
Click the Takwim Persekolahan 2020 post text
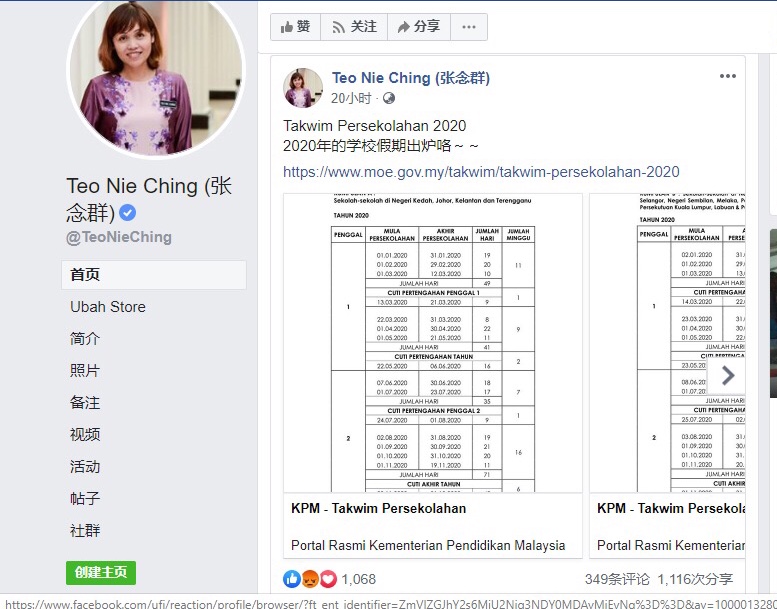(x=375, y=126)
